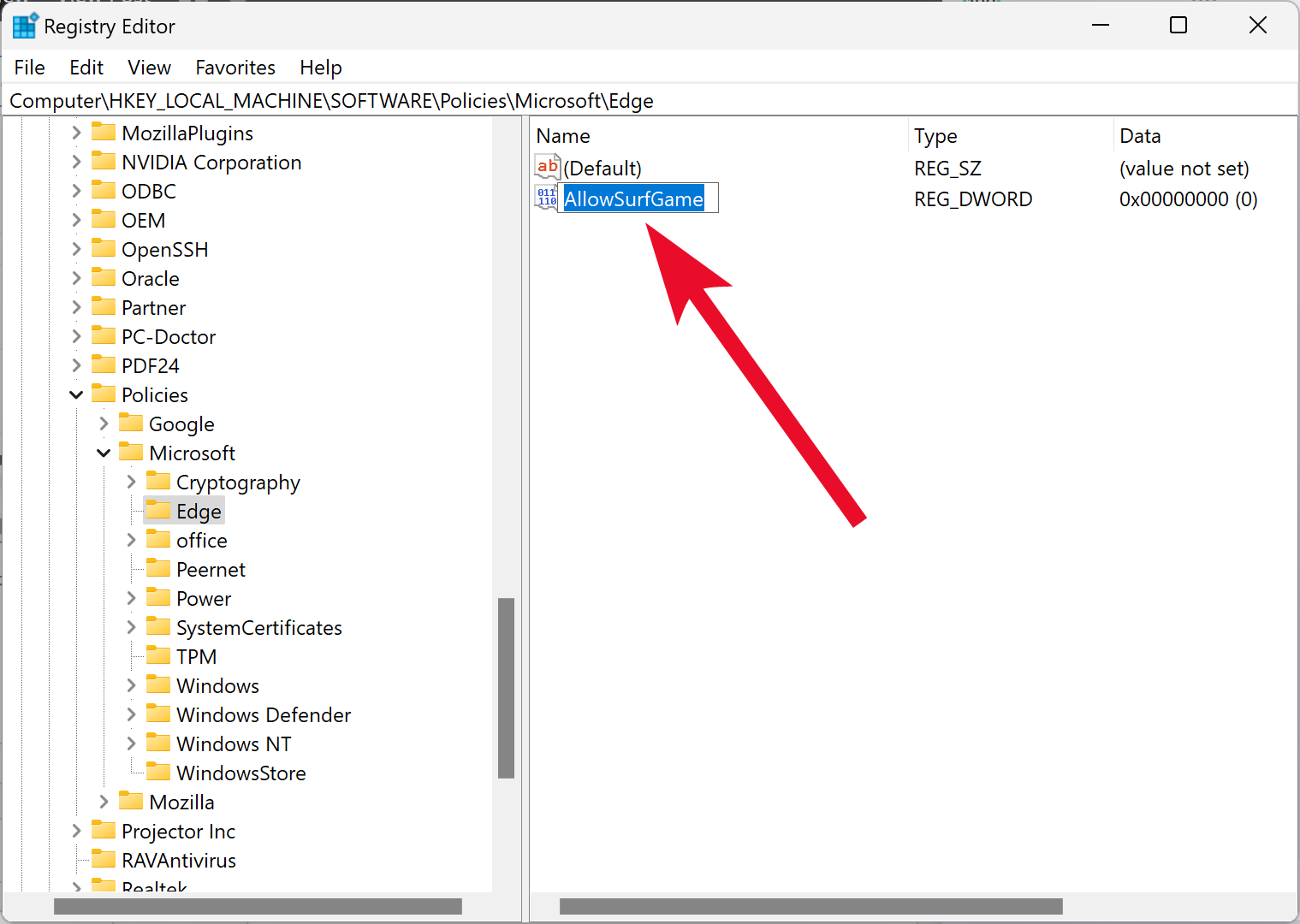Select the Power key label
Image resolution: width=1300 pixels, height=924 pixels.
[204, 599]
